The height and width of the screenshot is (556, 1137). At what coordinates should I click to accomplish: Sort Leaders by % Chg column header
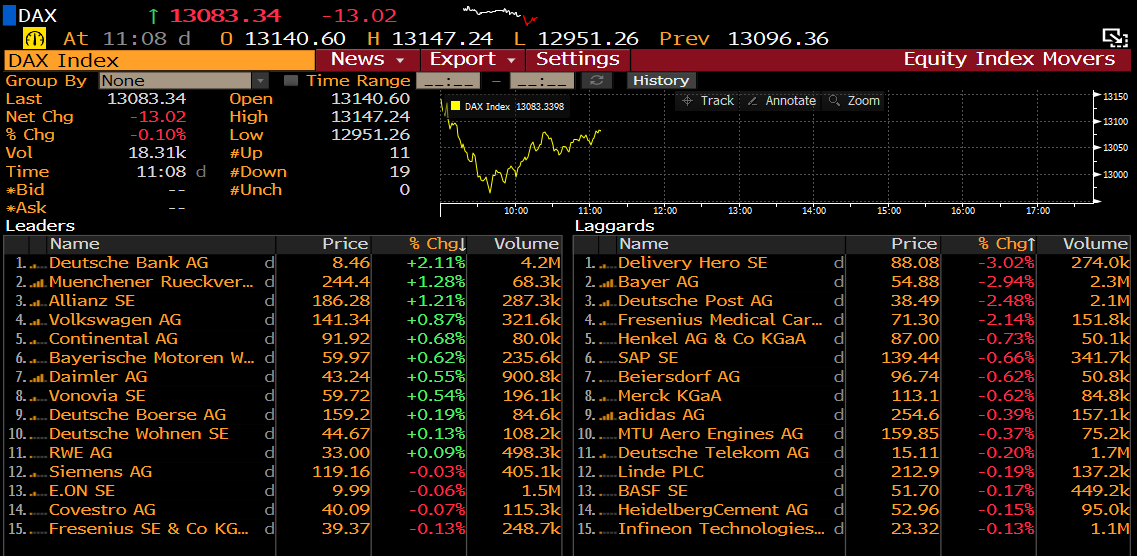437,244
